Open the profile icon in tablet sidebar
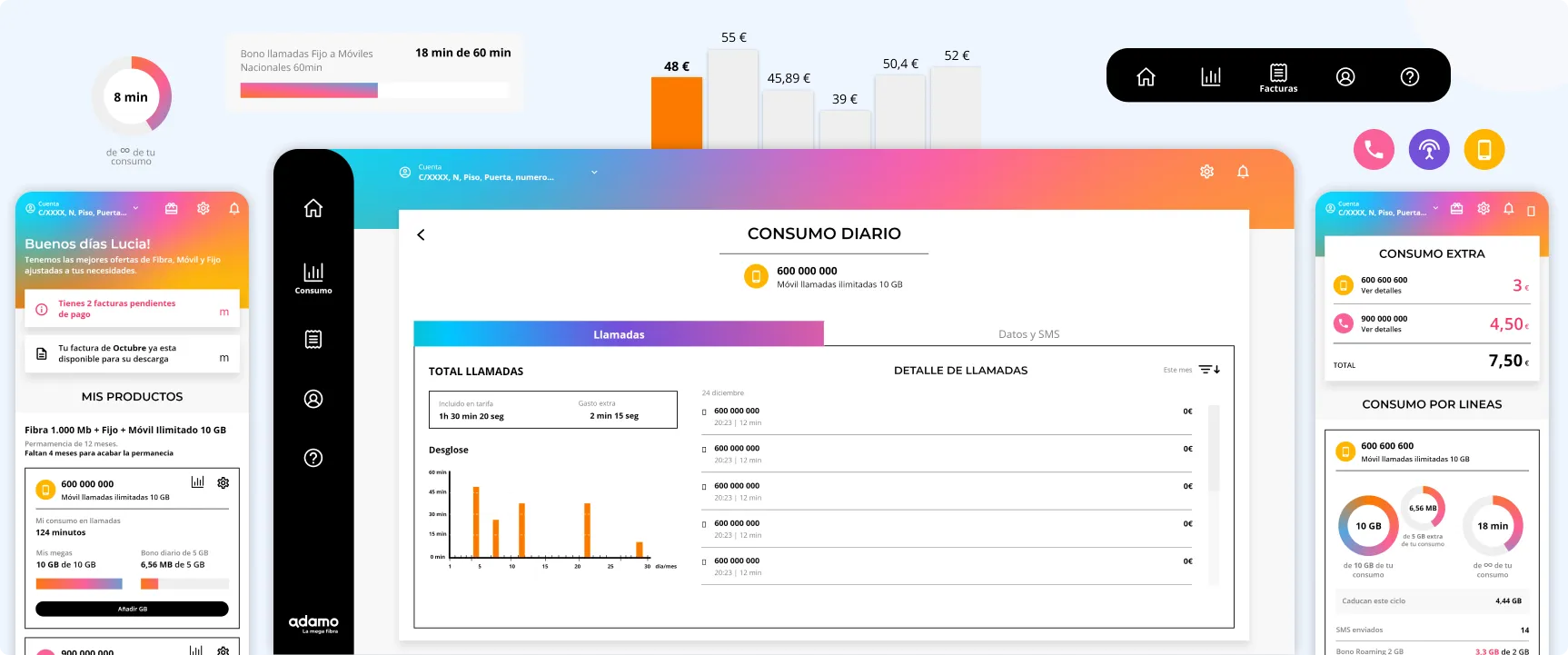This screenshot has height=655, width=1568. pos(313,399)
